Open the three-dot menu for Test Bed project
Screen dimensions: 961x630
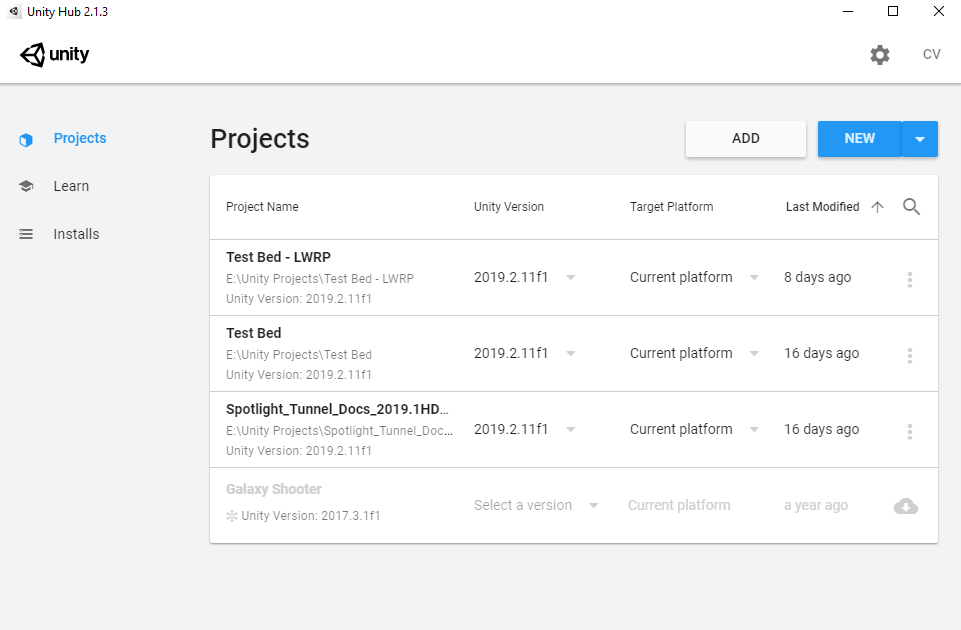(x=909, y=355)
